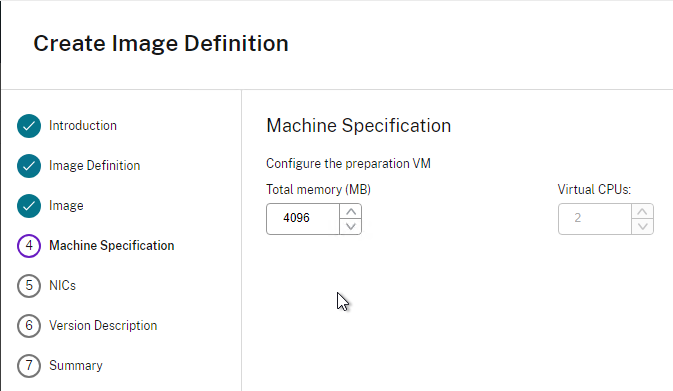The width and height of the screenshot is (673, 391).
Task: Go to the Introduction step
Action: coord(83,125)
